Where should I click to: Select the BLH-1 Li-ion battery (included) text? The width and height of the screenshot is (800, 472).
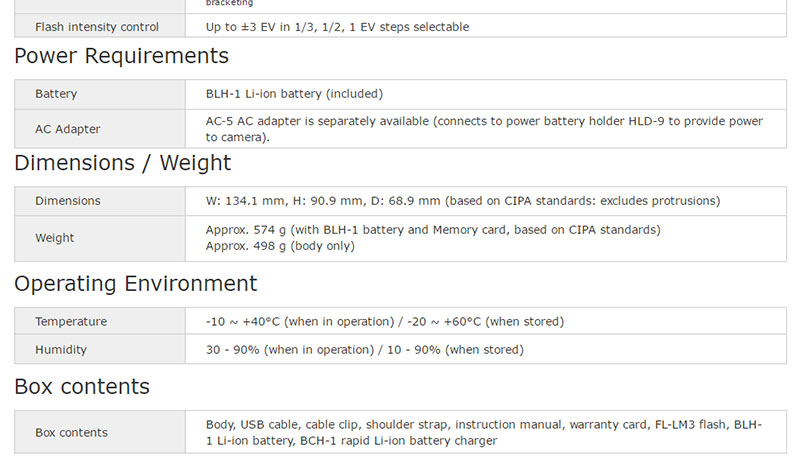pyautogui.click(x=294, y=94)
